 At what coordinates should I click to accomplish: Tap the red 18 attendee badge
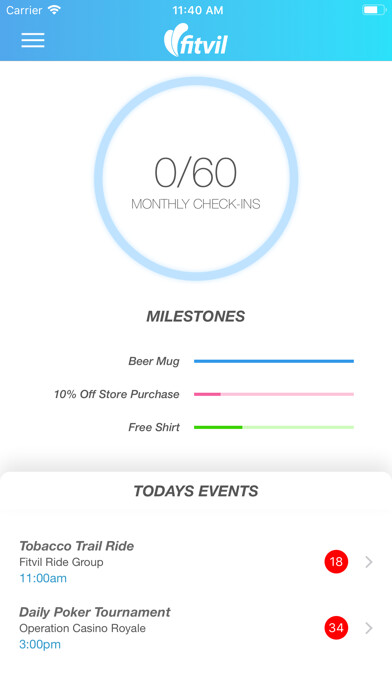336,562
